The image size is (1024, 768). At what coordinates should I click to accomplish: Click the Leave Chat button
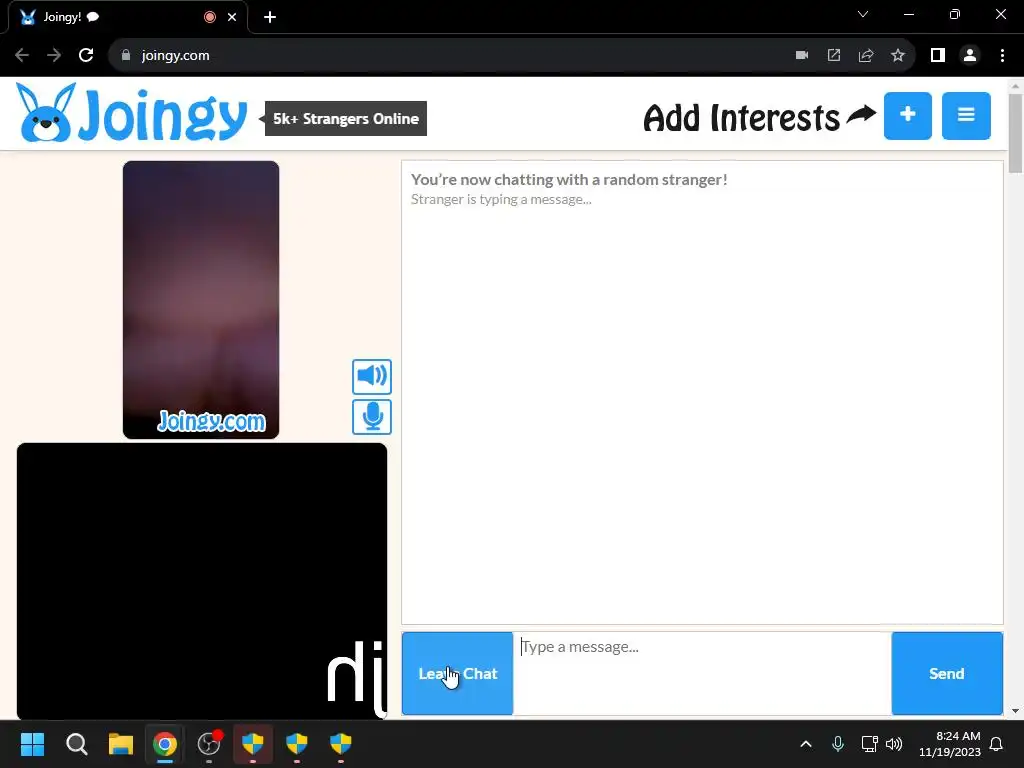point(457,673)
